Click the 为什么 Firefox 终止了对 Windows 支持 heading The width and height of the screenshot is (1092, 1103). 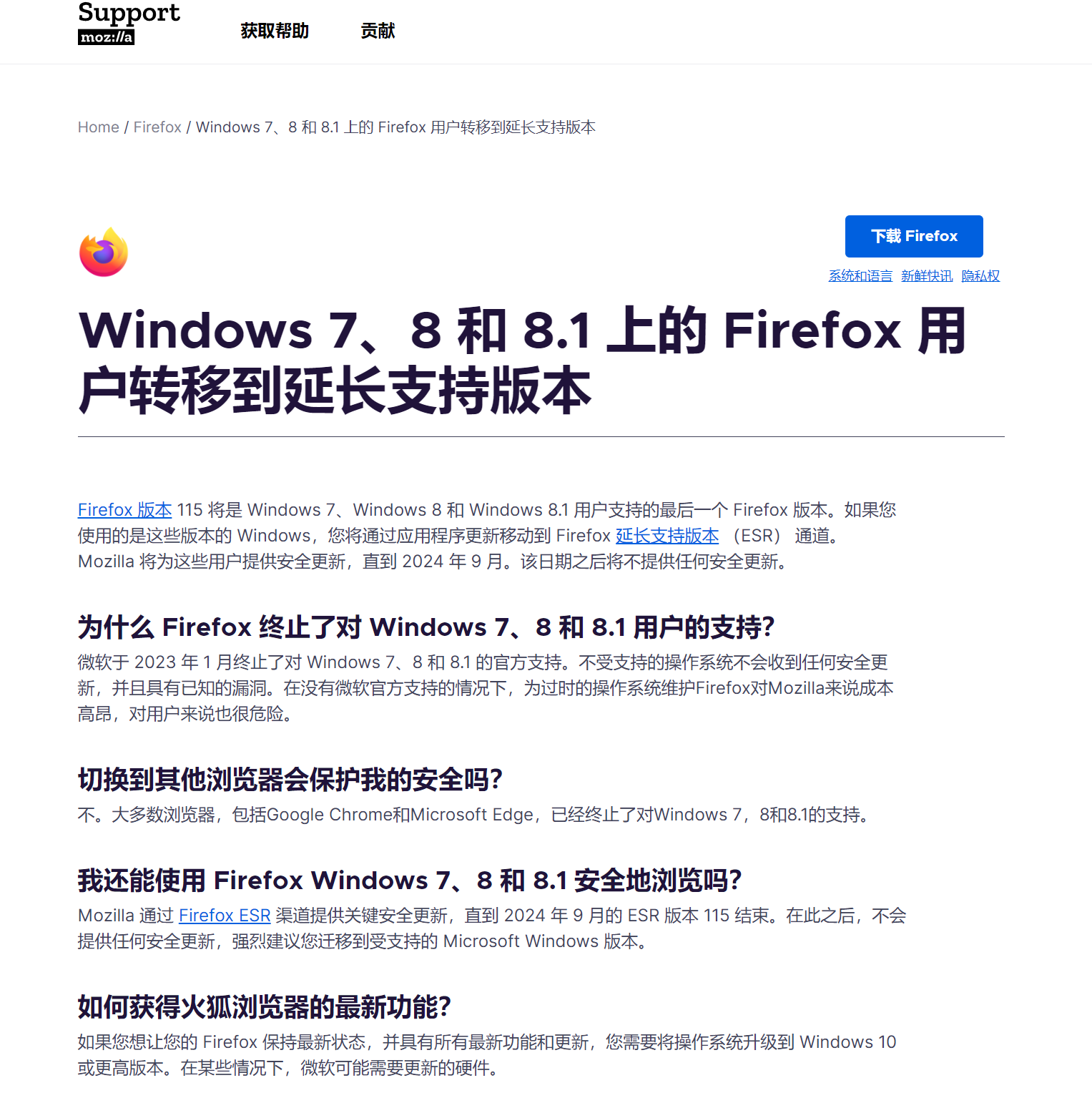(426, 627)
